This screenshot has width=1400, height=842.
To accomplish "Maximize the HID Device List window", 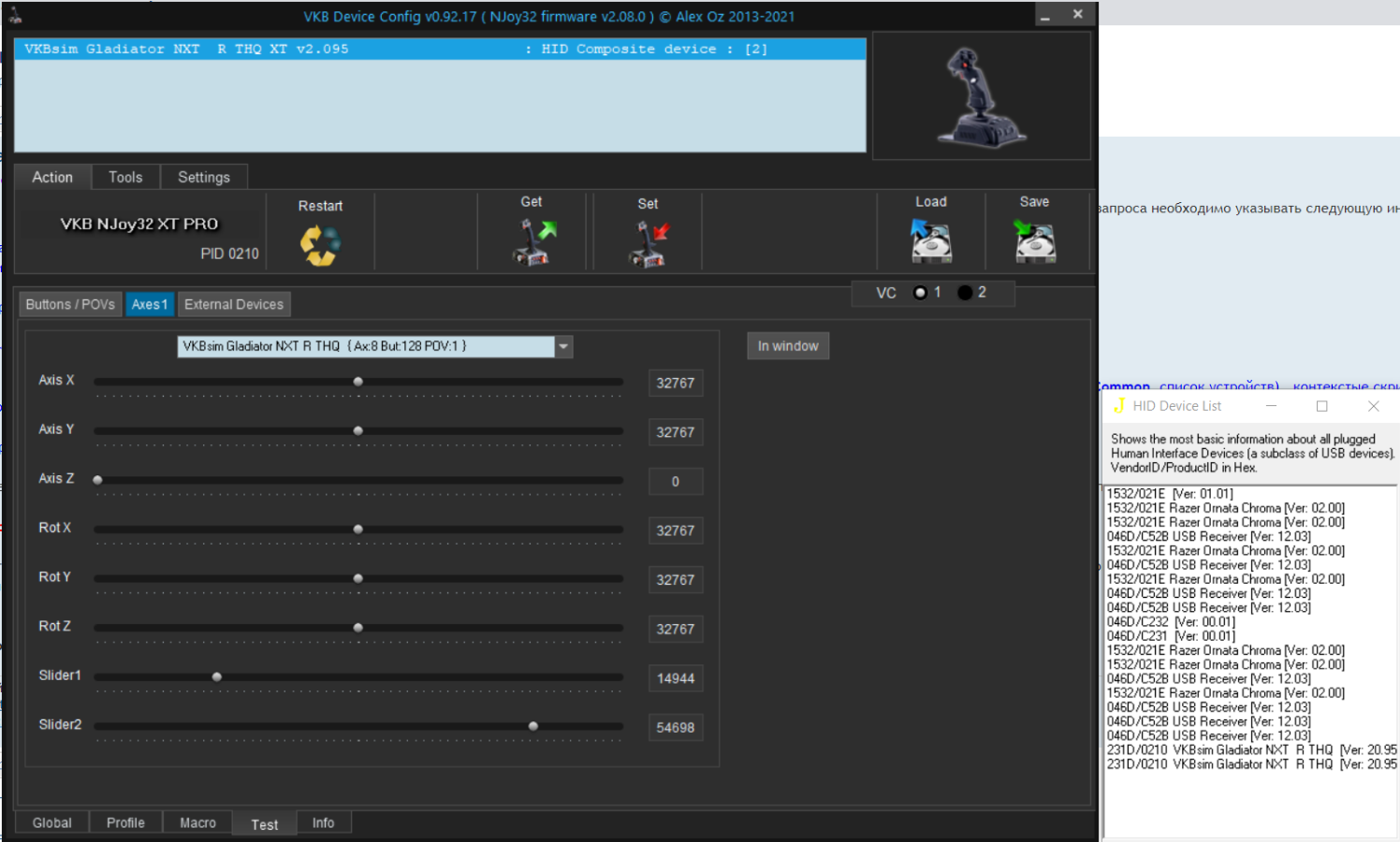I will pos(1322,406).
